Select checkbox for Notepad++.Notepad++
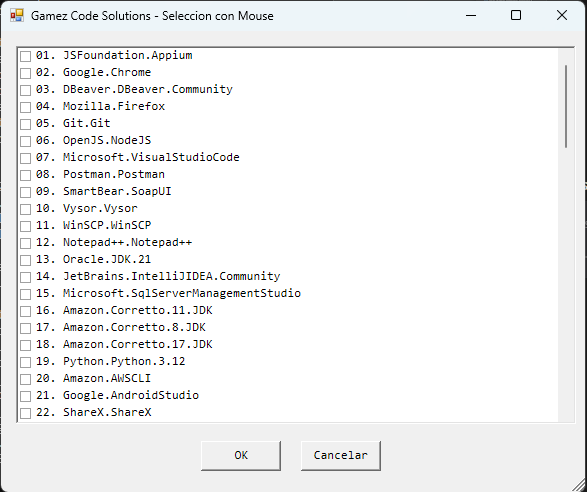The width and height of the screenshot is (587, 492). [x=25, y=243]
